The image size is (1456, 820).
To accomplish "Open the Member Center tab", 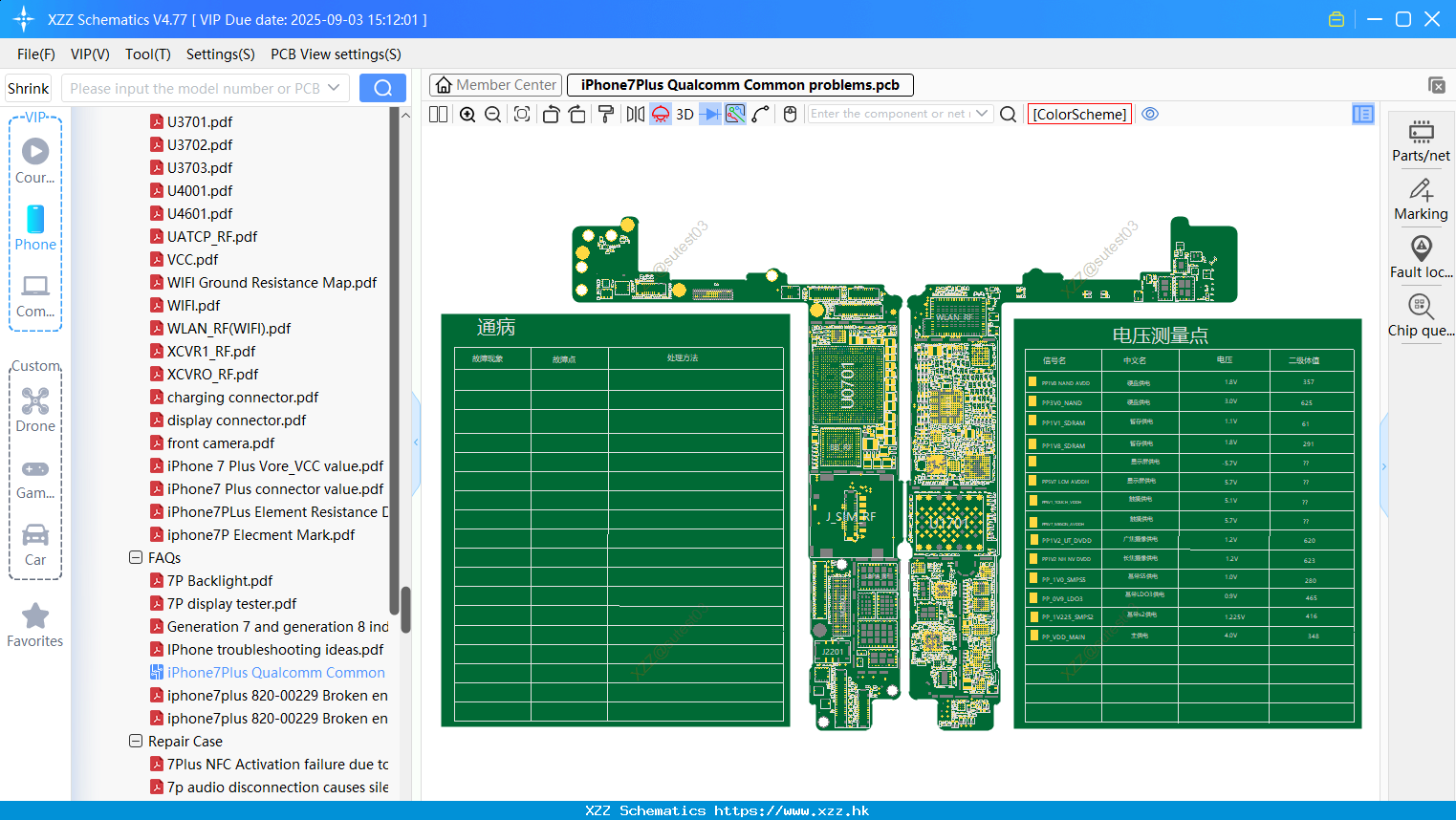I will pyautogui.click(x=496, y=85).
